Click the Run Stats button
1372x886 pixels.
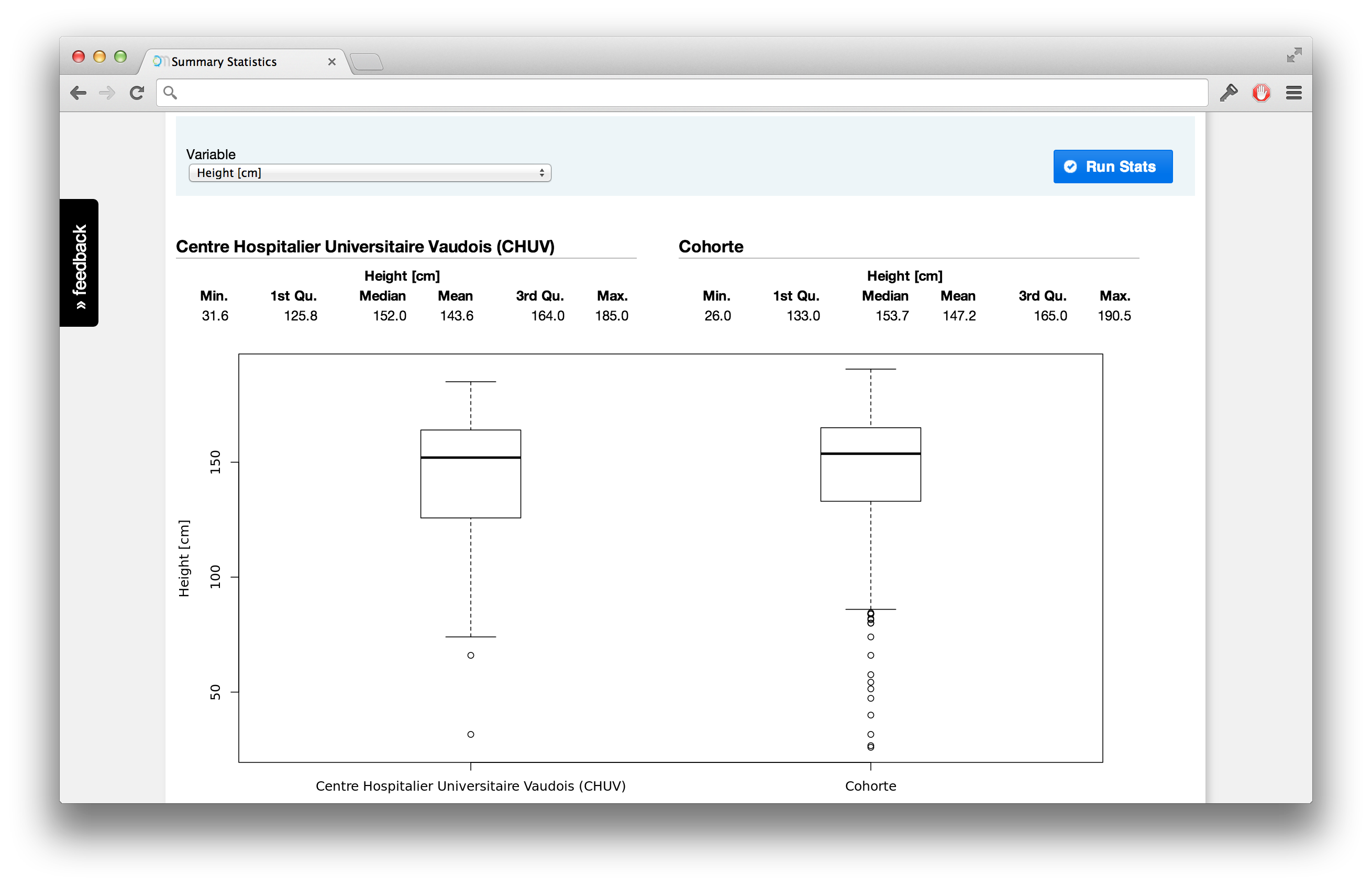click(1113, 167)
